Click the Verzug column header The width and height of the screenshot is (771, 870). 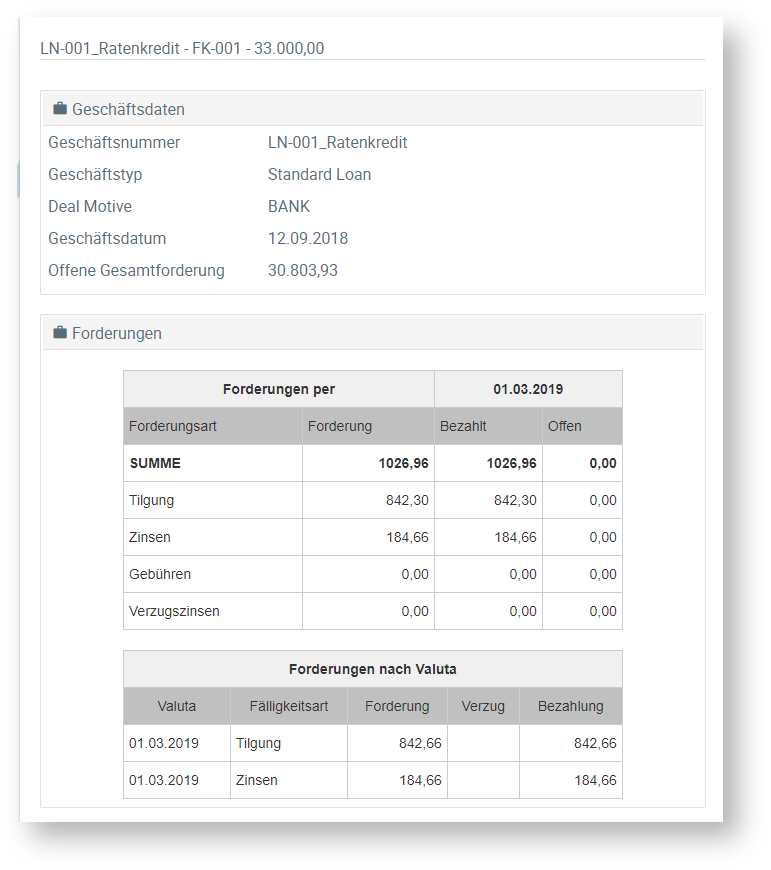click(x=483, y=706)
